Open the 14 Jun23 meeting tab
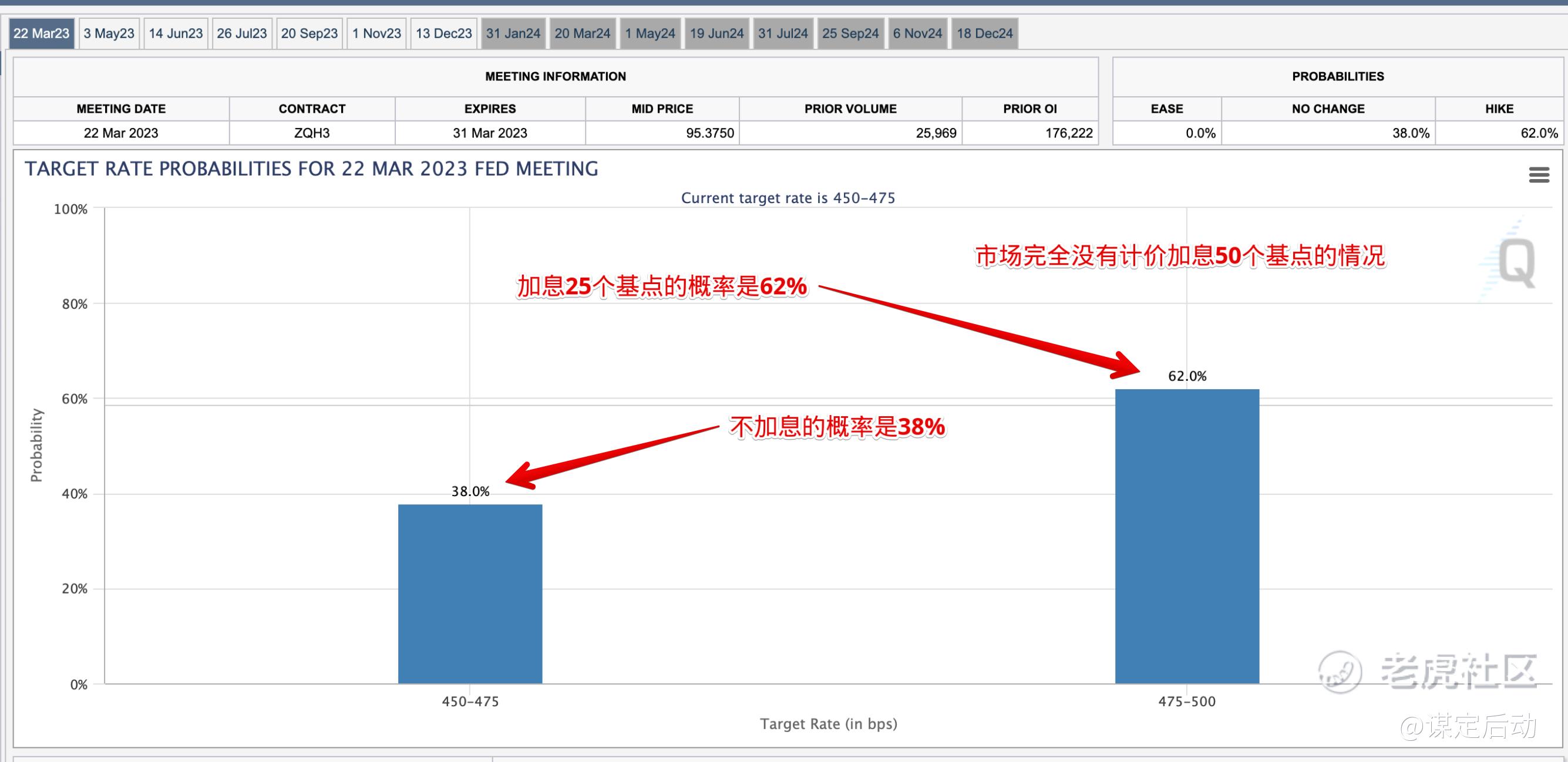The image size is (1568, 762). point(176,33)
